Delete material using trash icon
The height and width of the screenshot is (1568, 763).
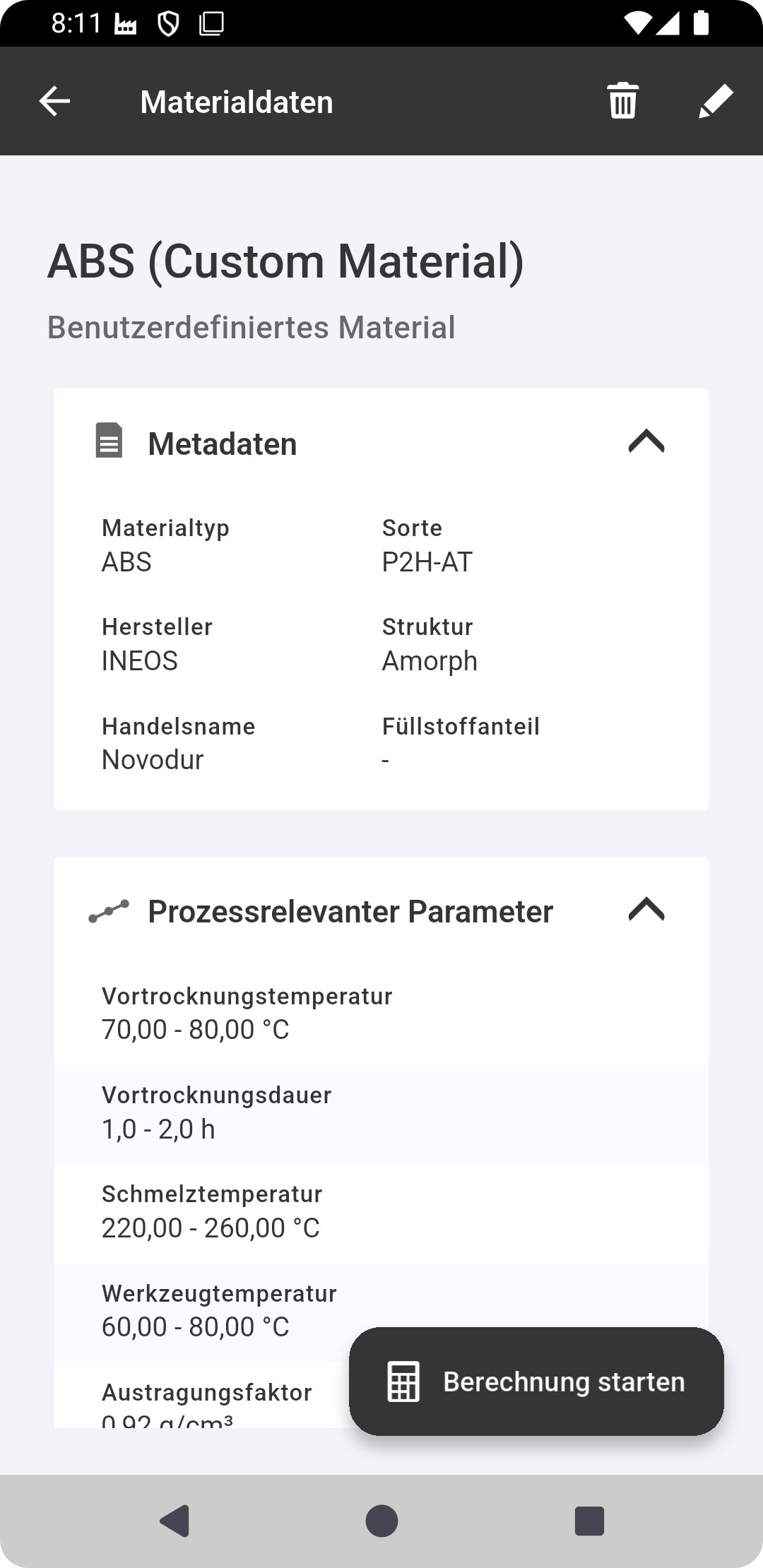click(622, 101)
